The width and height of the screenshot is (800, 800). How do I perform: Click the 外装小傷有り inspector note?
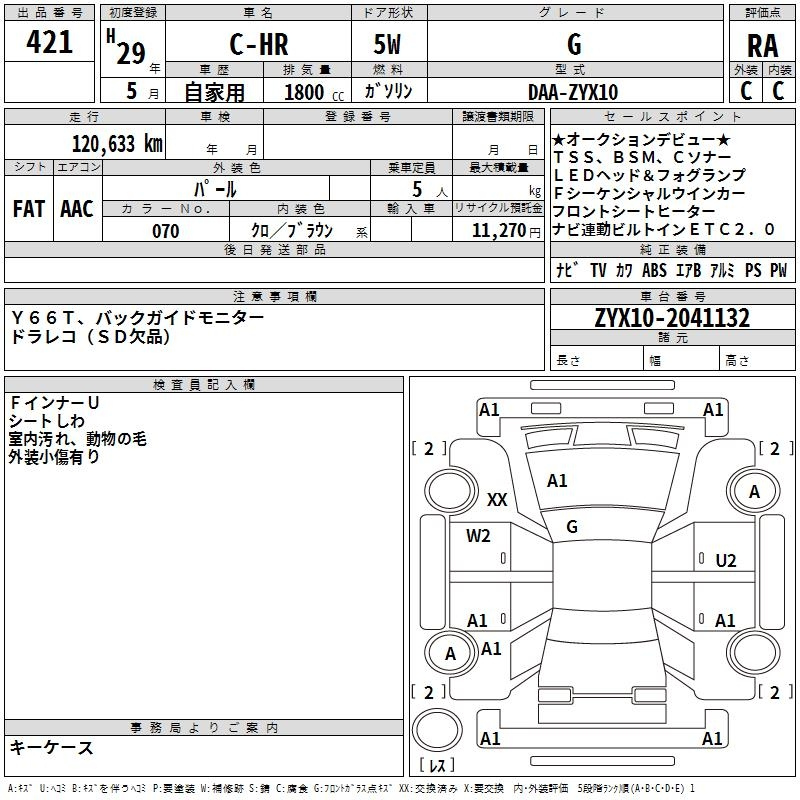(54, 457)
